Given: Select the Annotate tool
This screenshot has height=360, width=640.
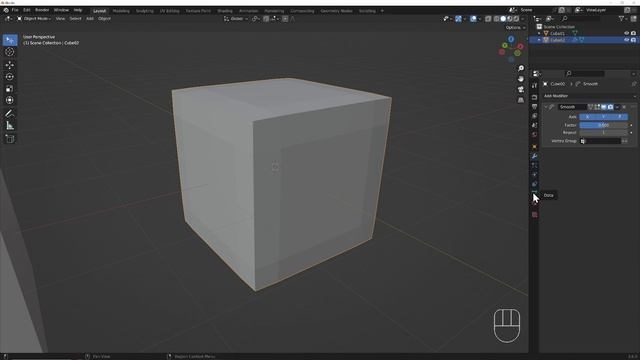Looking at the screenshot, I should tap(10, 114).
